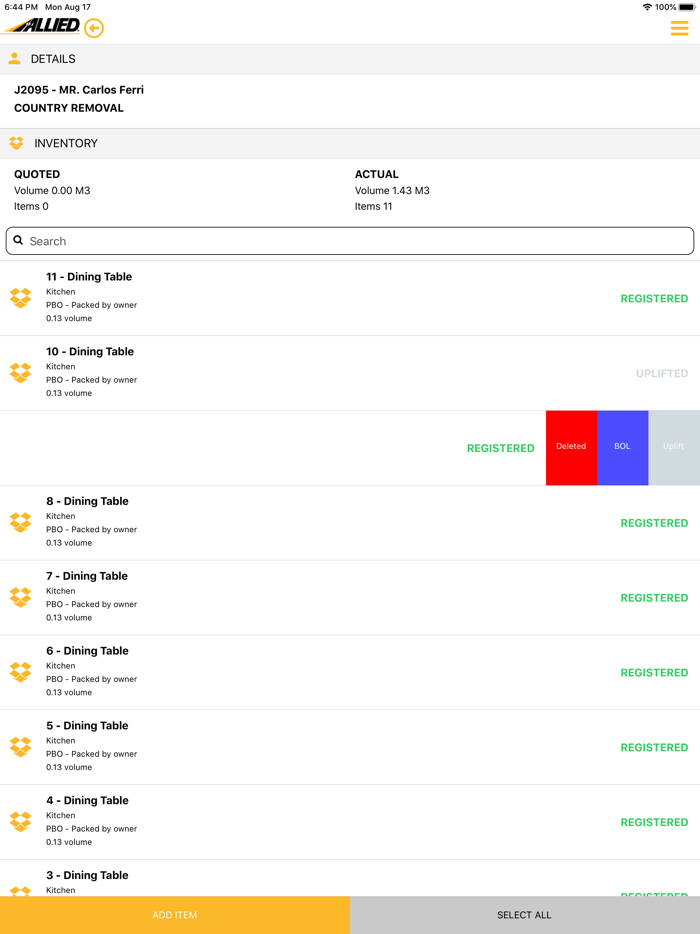The image size is (700, 934).
Task: Tap box icon for item 7 Dining Table
Action: pyautogui.click(x=20, y=597)
